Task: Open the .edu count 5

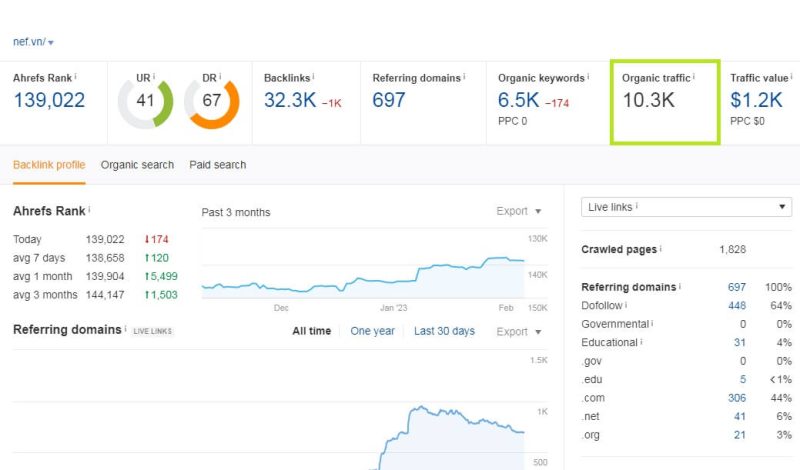Action: click(x=743, y=379)
